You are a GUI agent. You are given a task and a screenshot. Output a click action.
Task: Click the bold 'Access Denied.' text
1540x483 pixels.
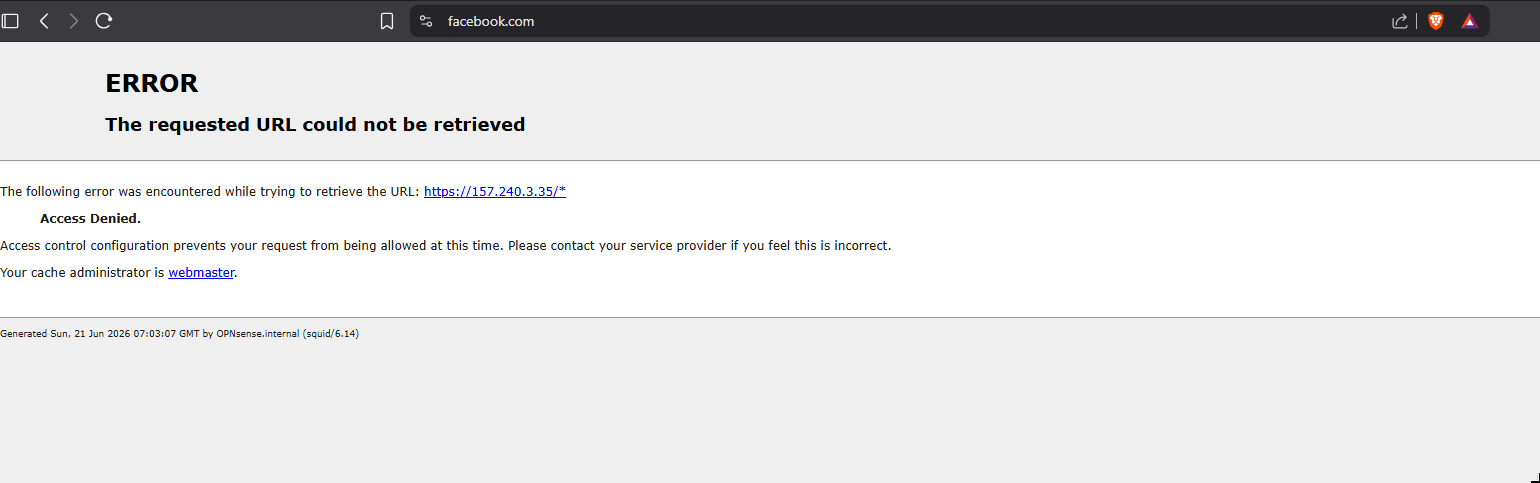point(90,218)
